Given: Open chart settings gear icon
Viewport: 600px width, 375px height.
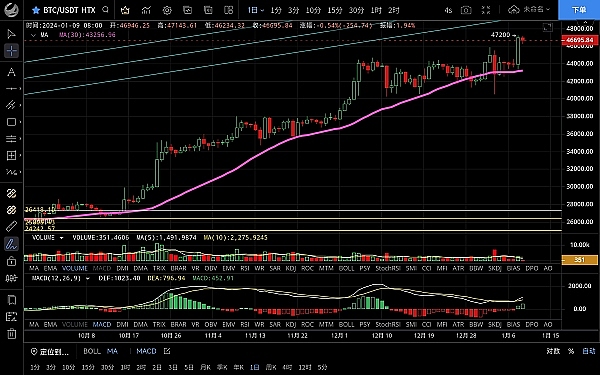Looking at the screenshot, I should (x=167, y=10).
